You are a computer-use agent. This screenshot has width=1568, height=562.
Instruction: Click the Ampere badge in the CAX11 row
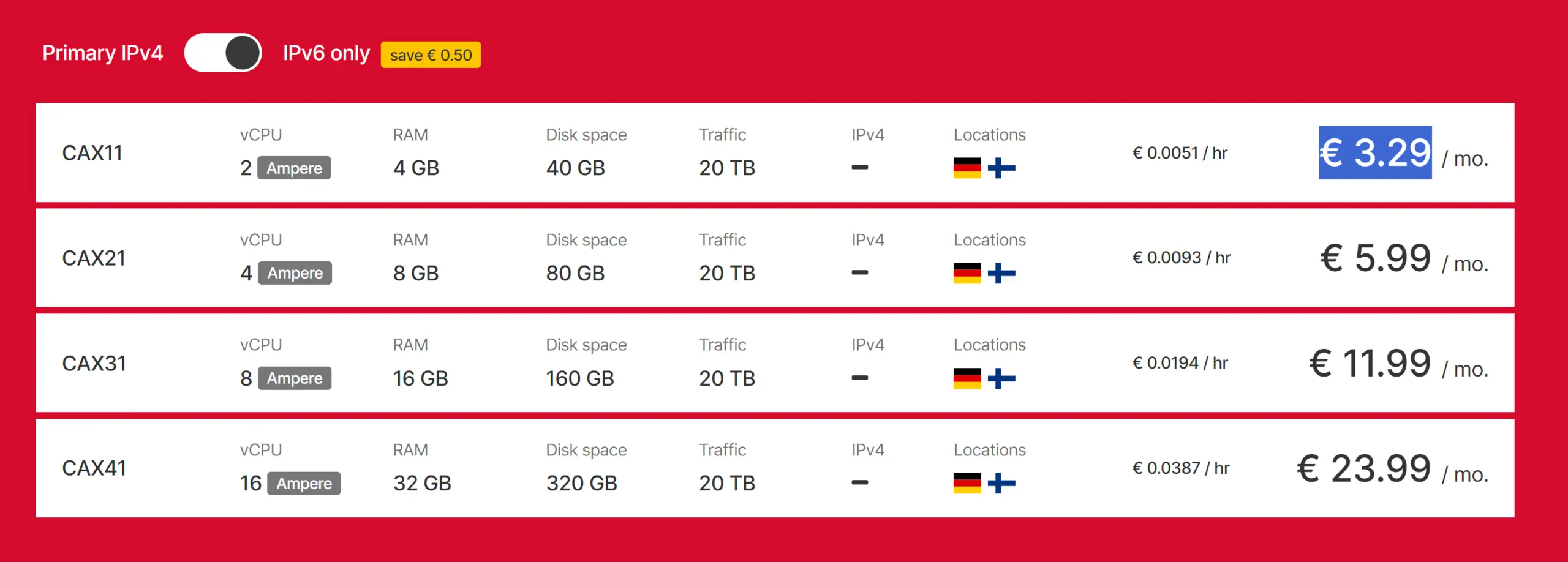click(294, 168)
